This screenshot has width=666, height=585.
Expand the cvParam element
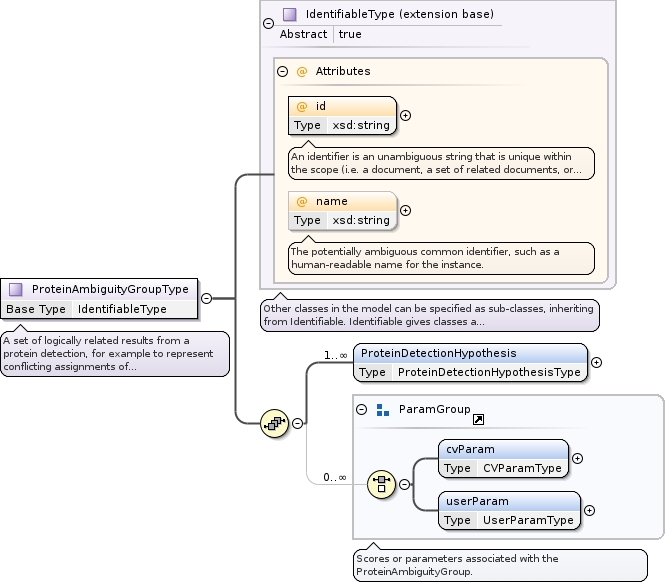577,458
